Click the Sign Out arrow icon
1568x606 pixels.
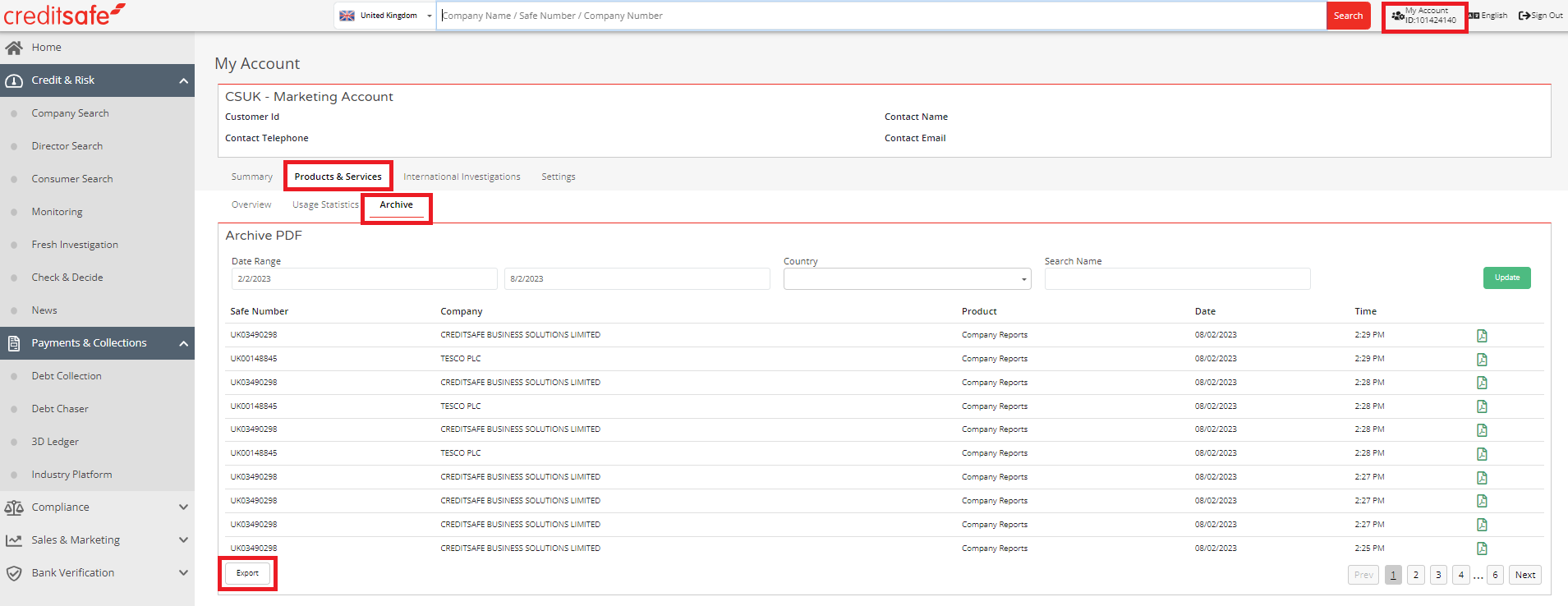click(1524, 16)
